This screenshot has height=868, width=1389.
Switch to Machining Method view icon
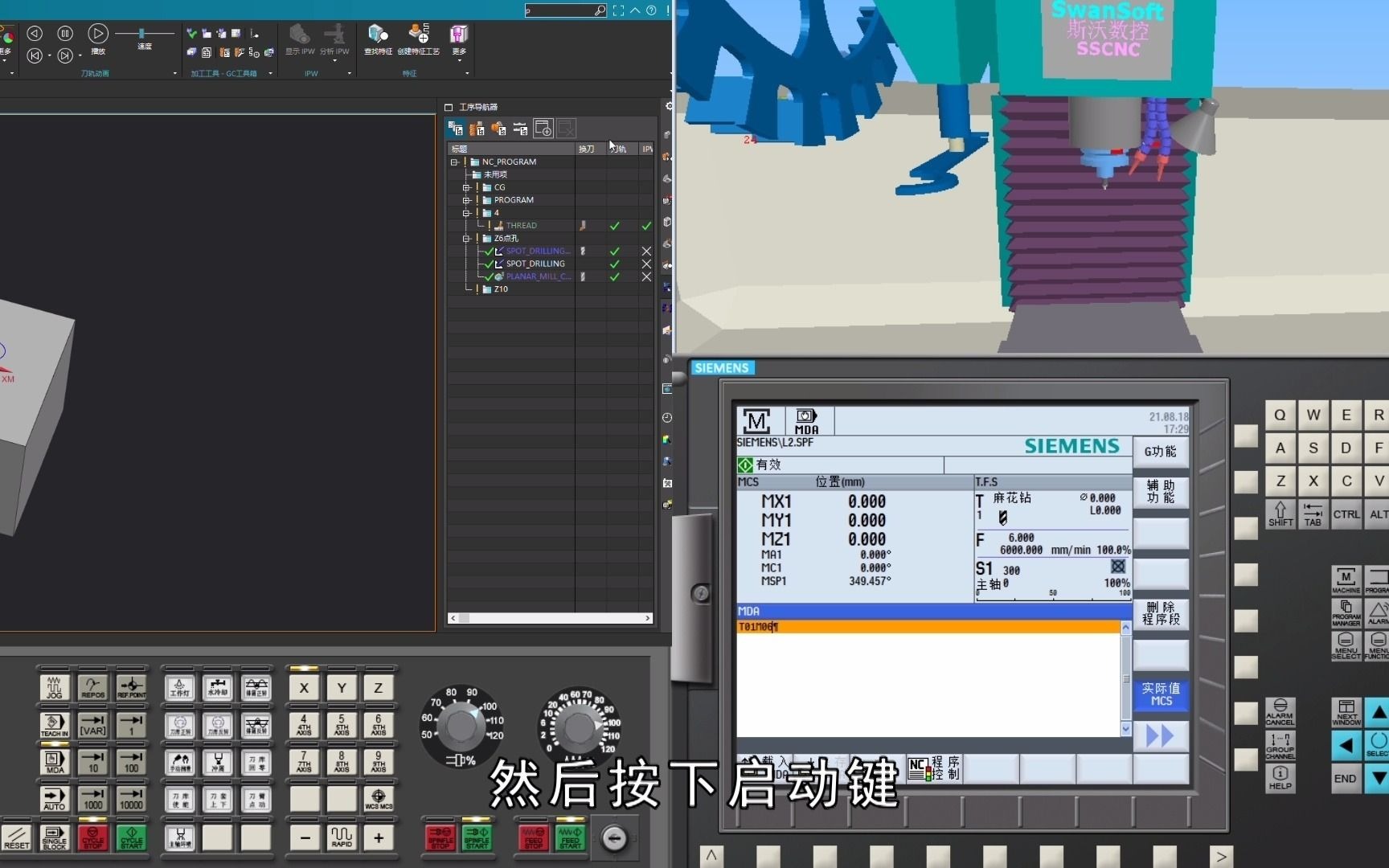tap(520, 129)
